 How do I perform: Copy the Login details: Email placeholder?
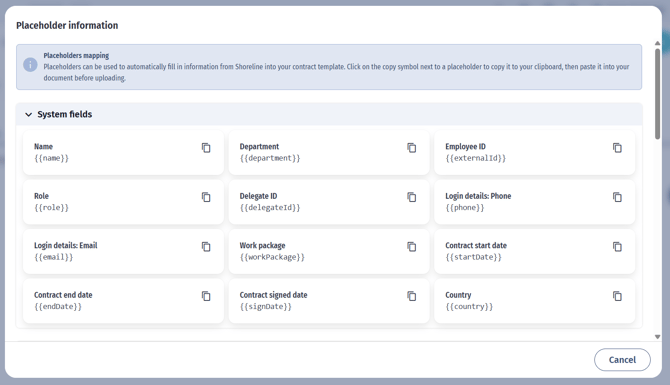(x=206, y=247)
